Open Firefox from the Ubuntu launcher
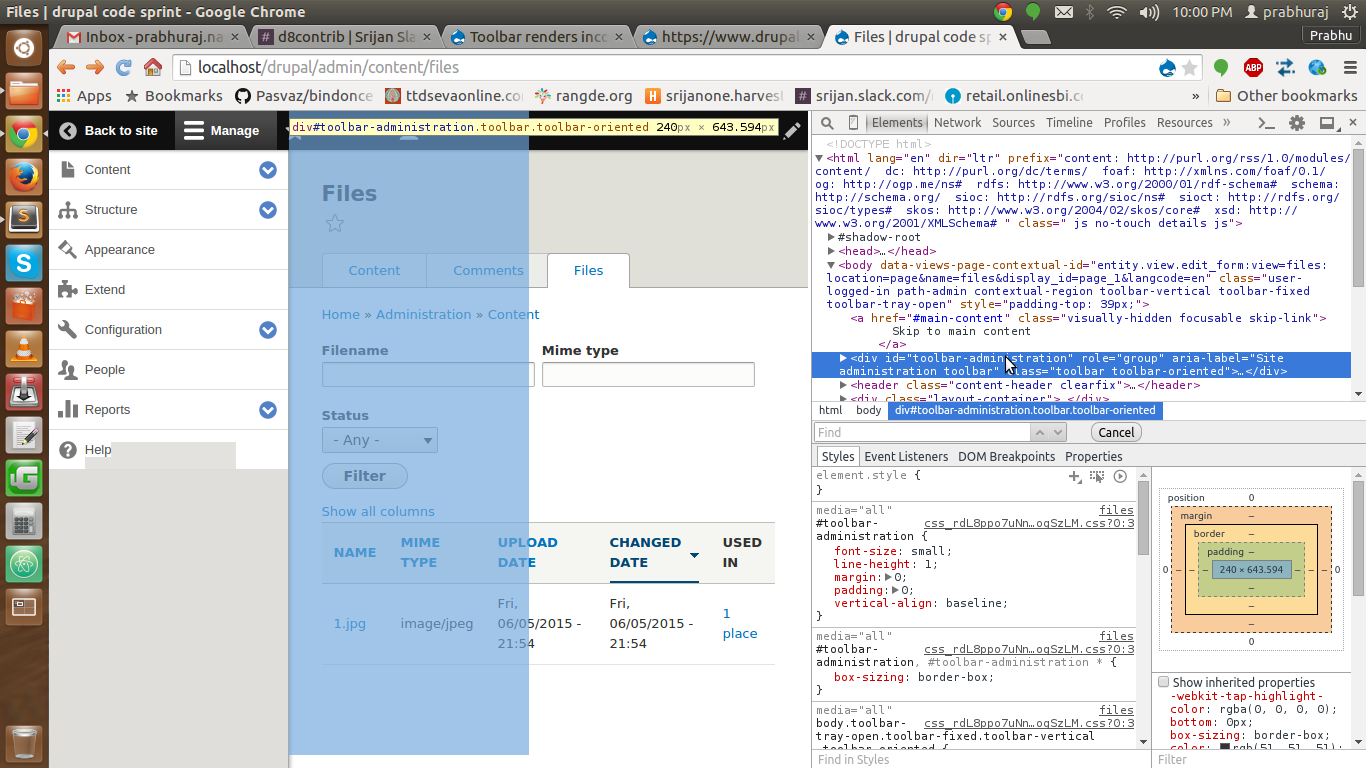The width and height of the screenshot is (1366, 768). tap(24, 177)
